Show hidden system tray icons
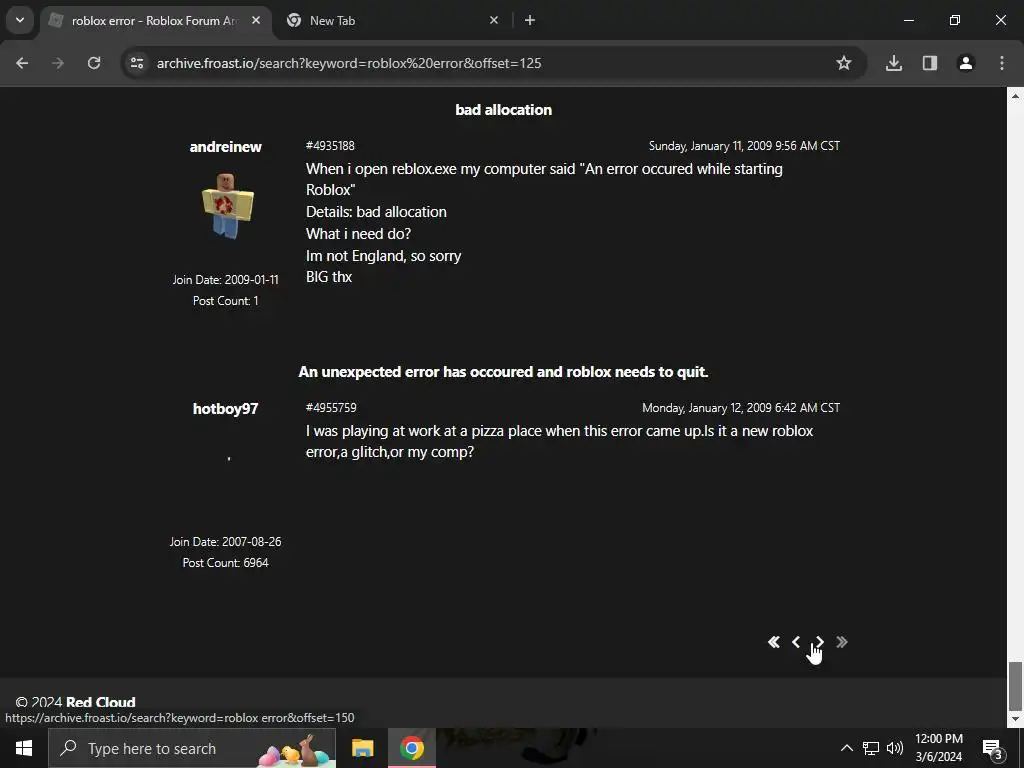 846,748
